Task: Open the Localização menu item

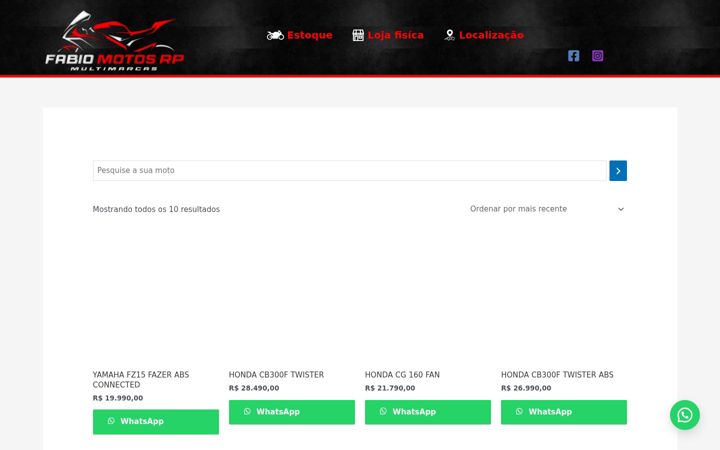Action: coord(491,35)
